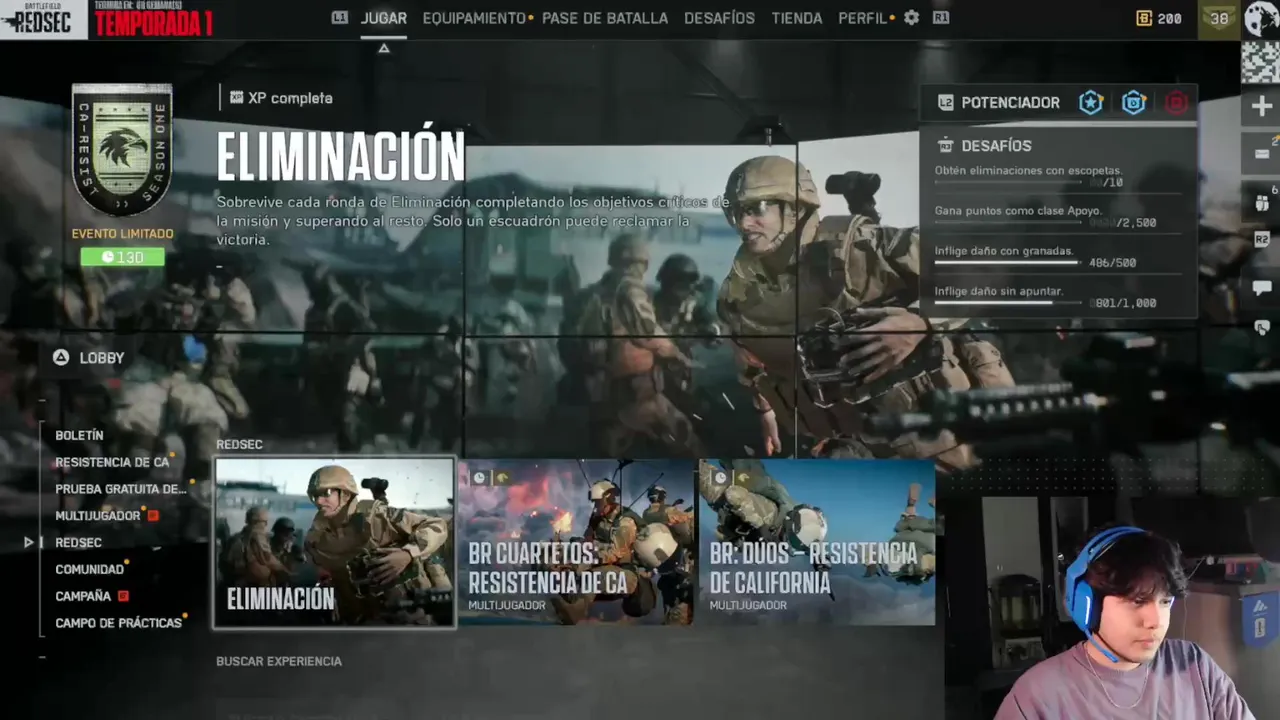Select Campaña in the side menu
The height and width of the screenshot is (720, 1280).
(x=83, y=596)
